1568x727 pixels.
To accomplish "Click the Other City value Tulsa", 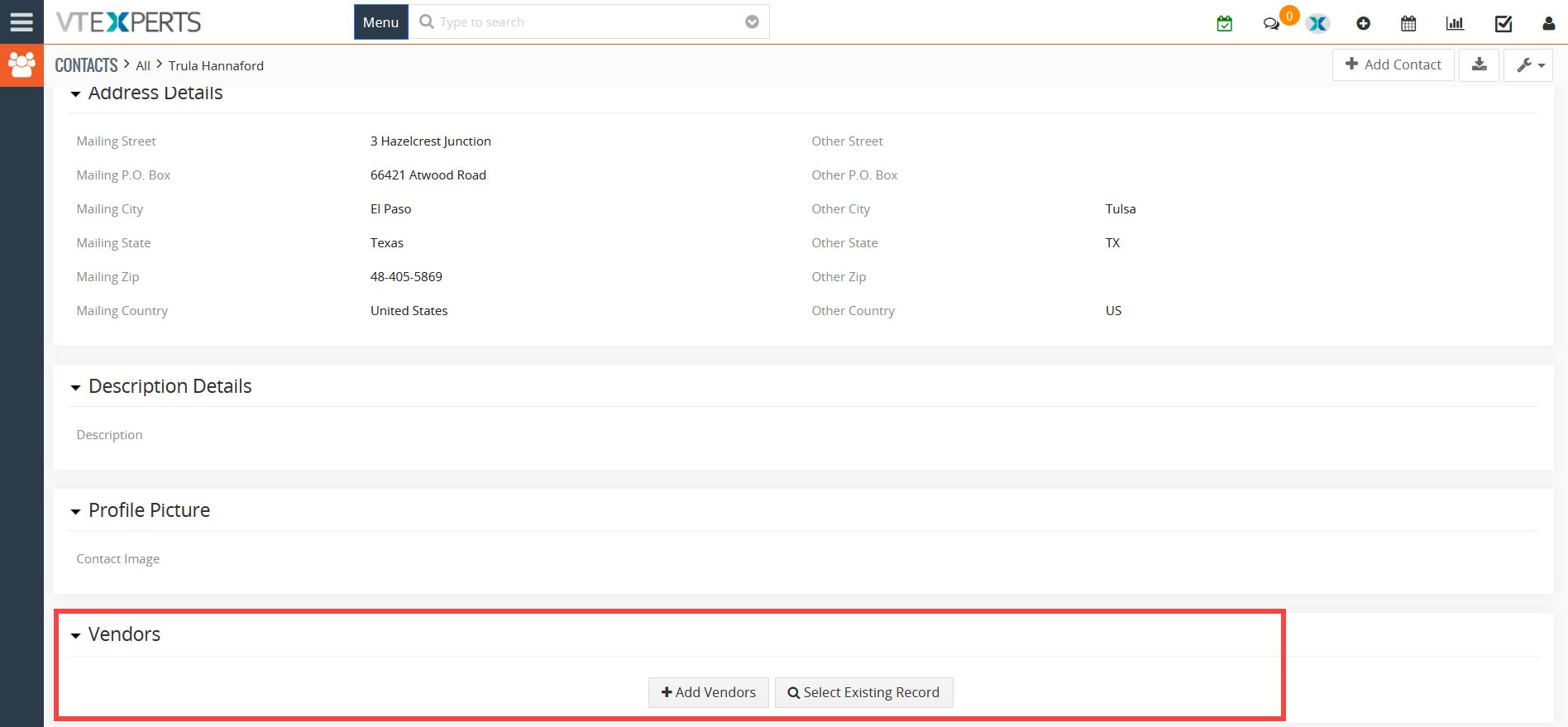I will tap(1121, 209).
